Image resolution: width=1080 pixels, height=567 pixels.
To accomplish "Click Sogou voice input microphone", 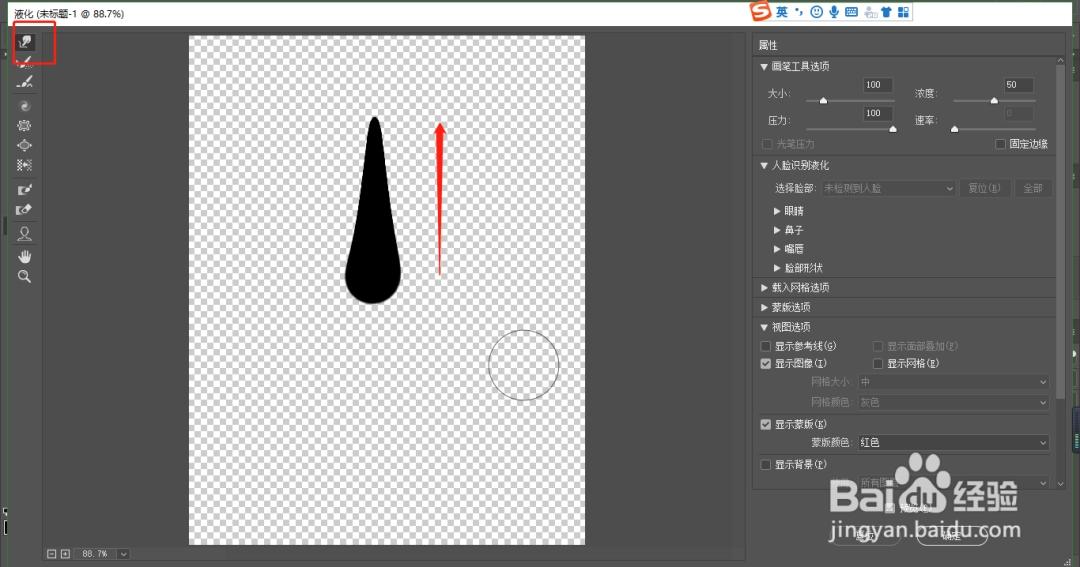I will tap(834, 12).
